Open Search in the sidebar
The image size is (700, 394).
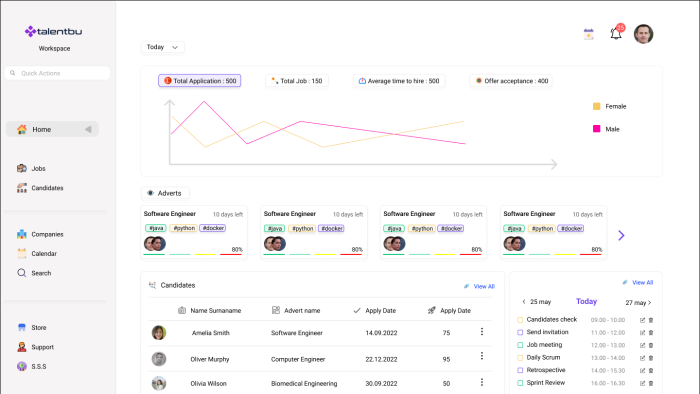pos(34,273)
